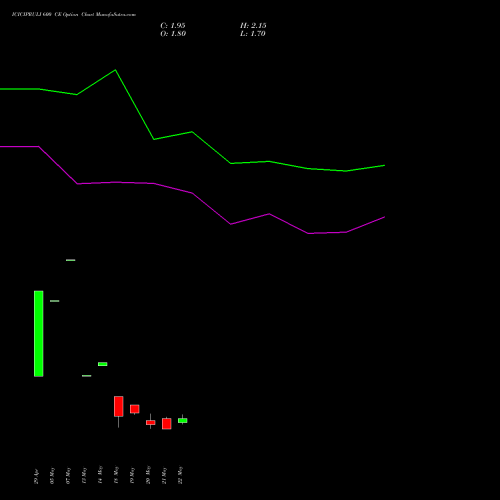500x500 pixels.
Task: Click the magenta line's right end
Action: click(x=384, y=217)
